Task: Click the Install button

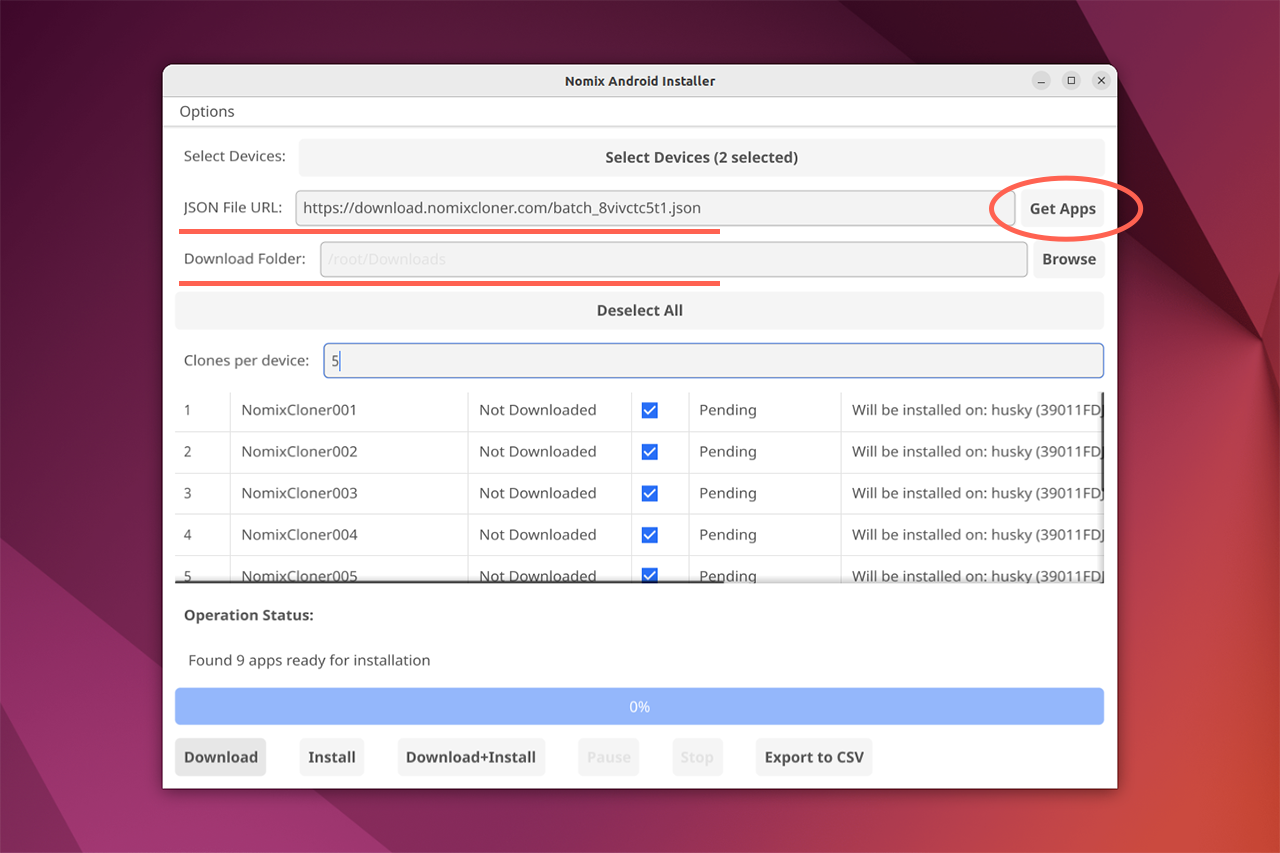Action: tap(332, 757)
